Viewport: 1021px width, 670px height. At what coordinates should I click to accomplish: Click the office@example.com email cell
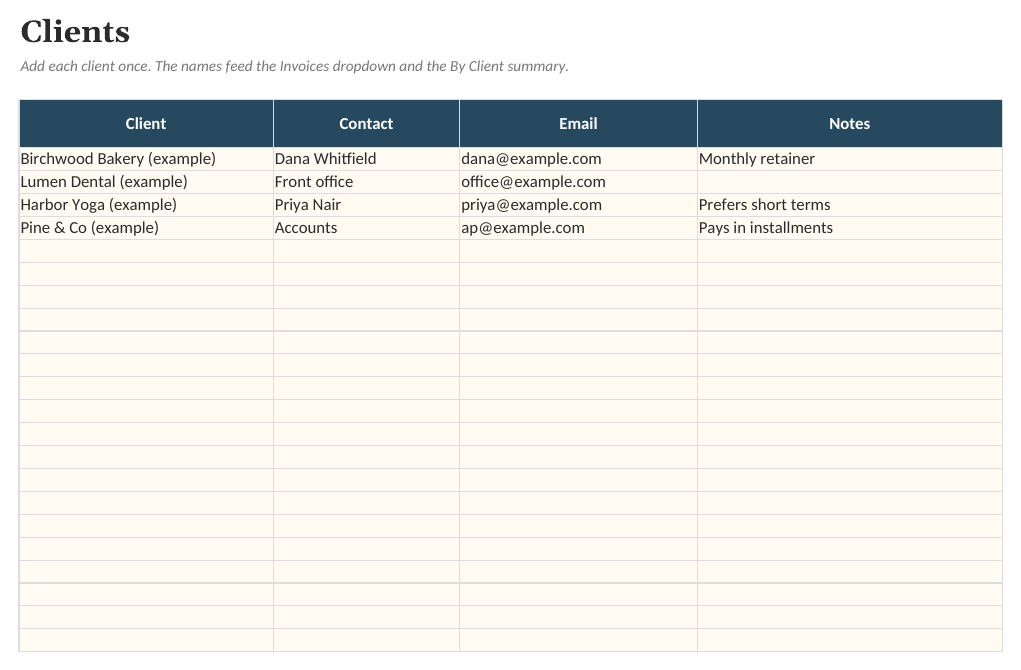[x=578, y=182]
